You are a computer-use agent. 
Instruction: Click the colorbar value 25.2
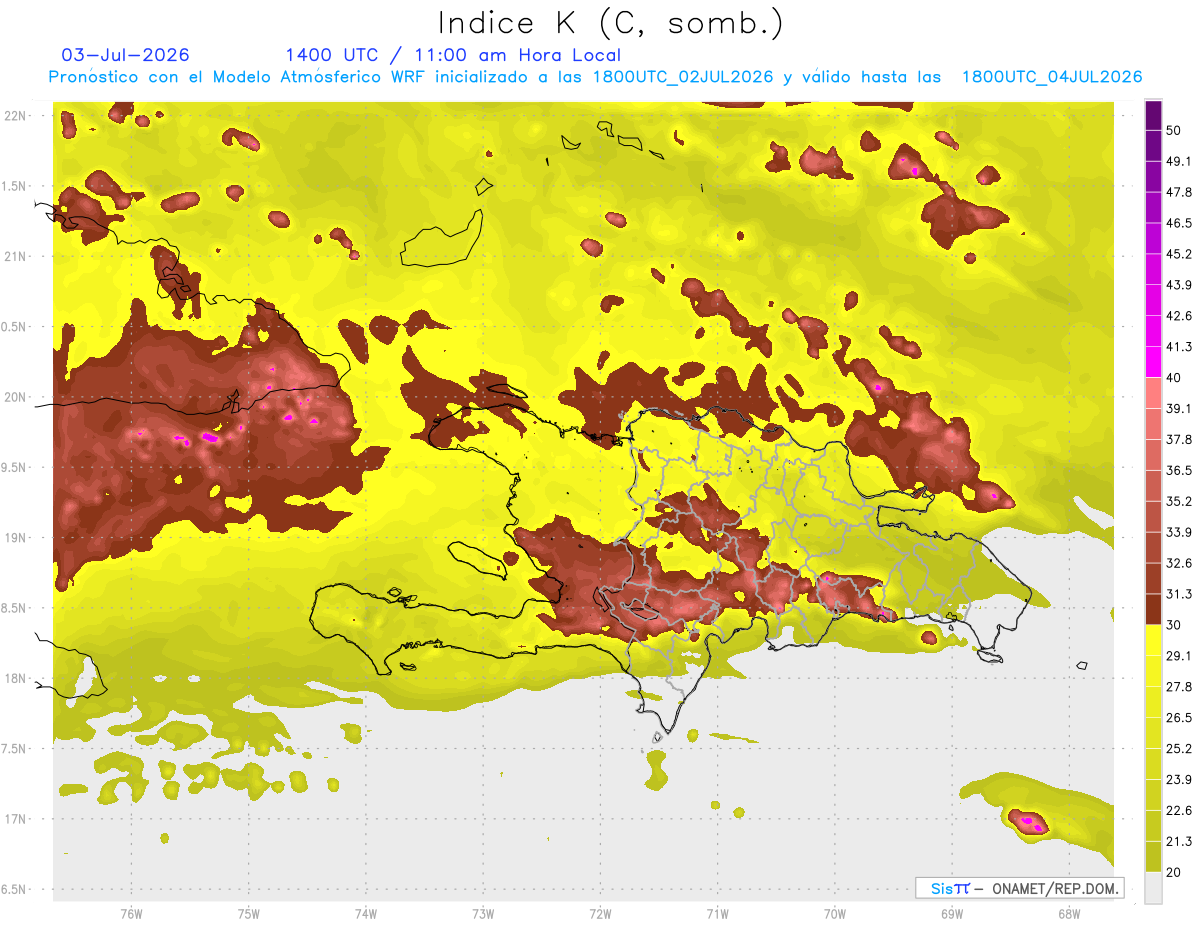point(1180,749)
